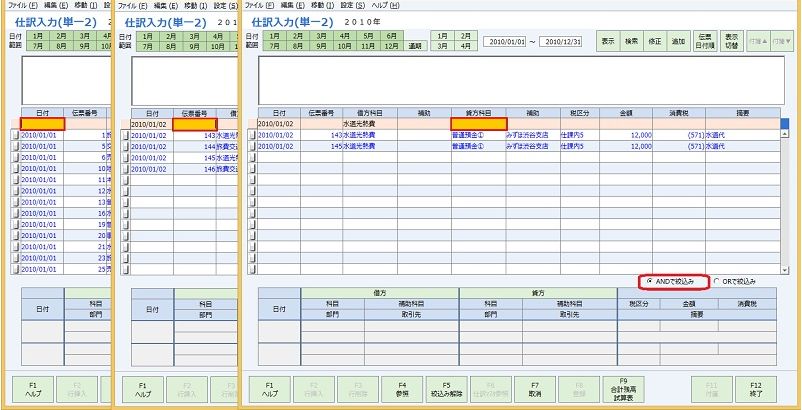Image resolution: width=802 pixels, height=410 pixels.
Task: Click row icon for voucher 143 in right window
Action: (252, 135)
